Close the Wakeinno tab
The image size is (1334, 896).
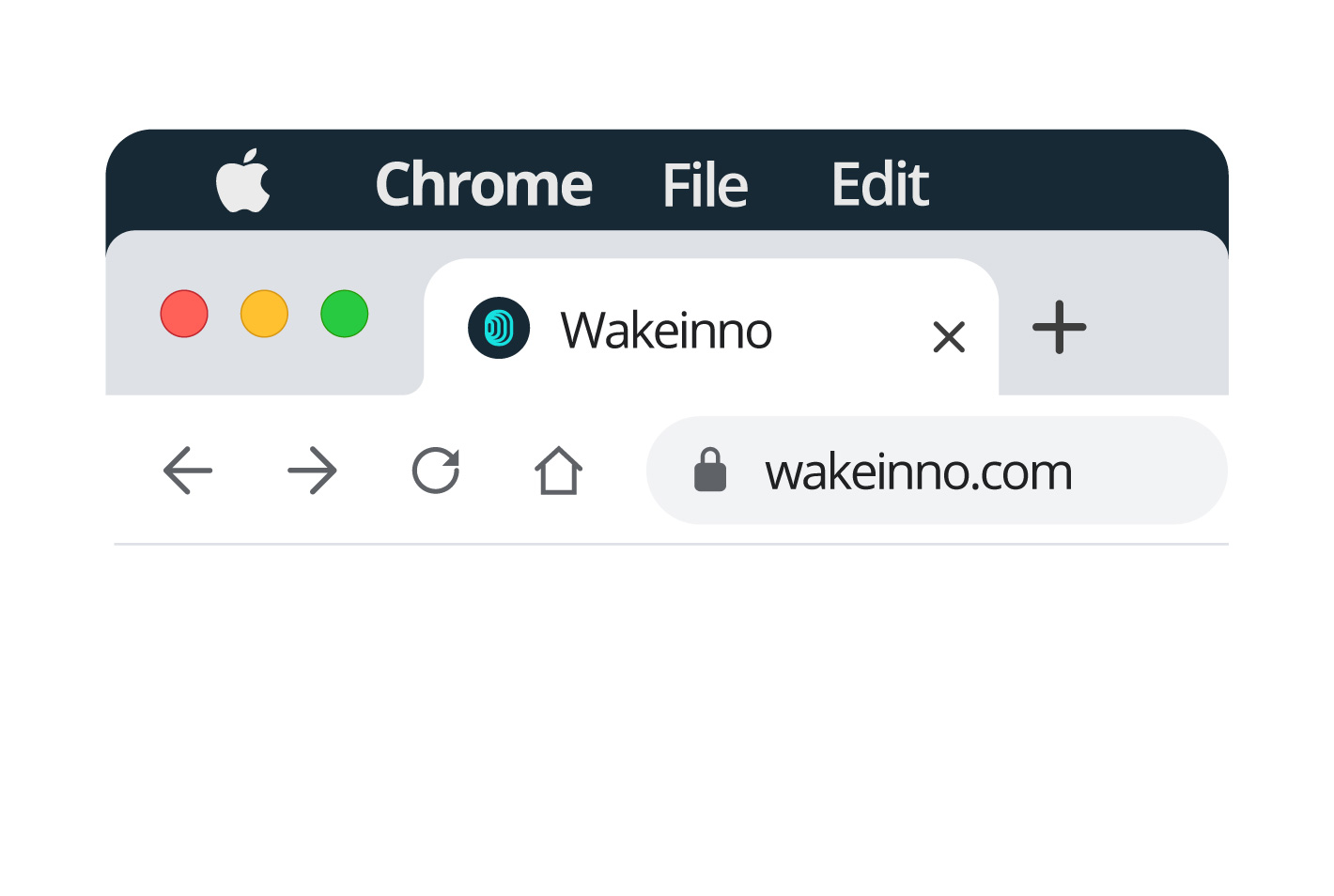(x=949, y=336)
